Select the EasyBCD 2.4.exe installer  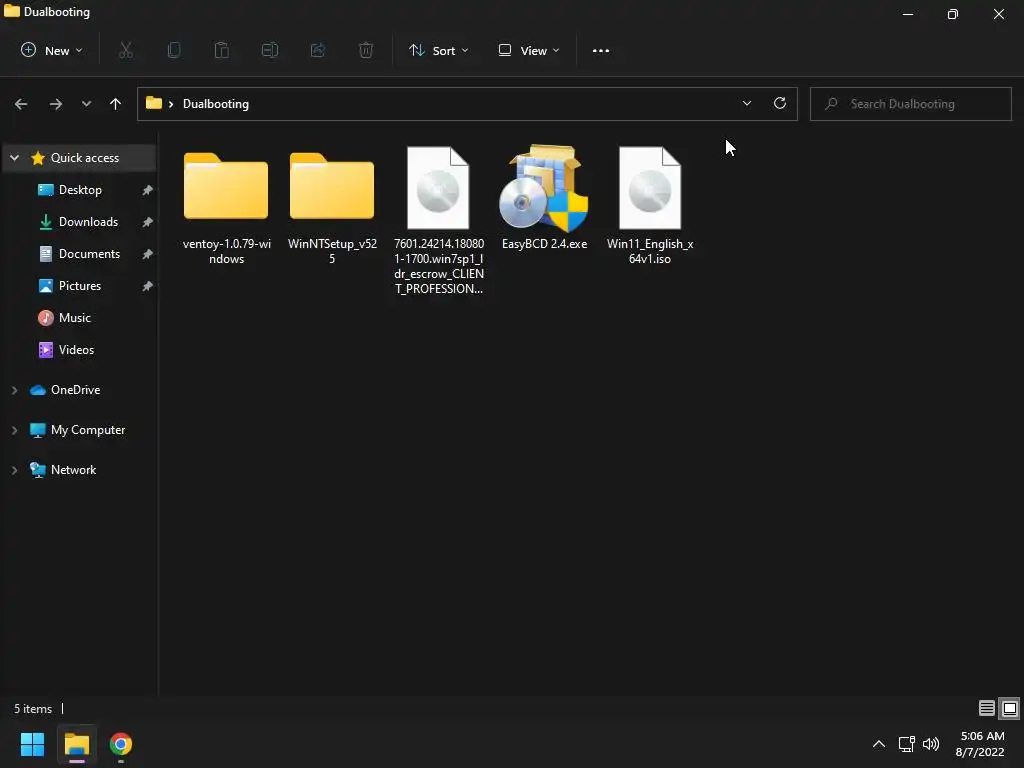[544, 199]
